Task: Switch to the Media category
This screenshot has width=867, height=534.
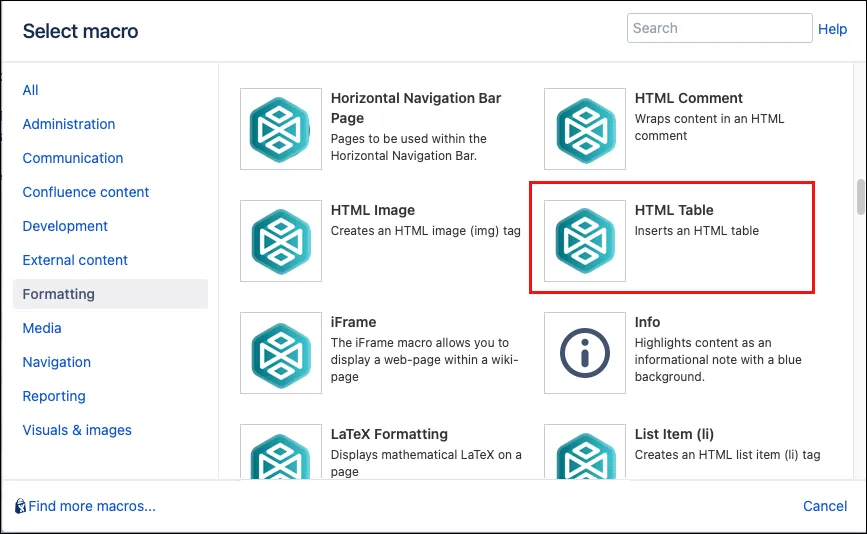Action: [x=42, y=328]
